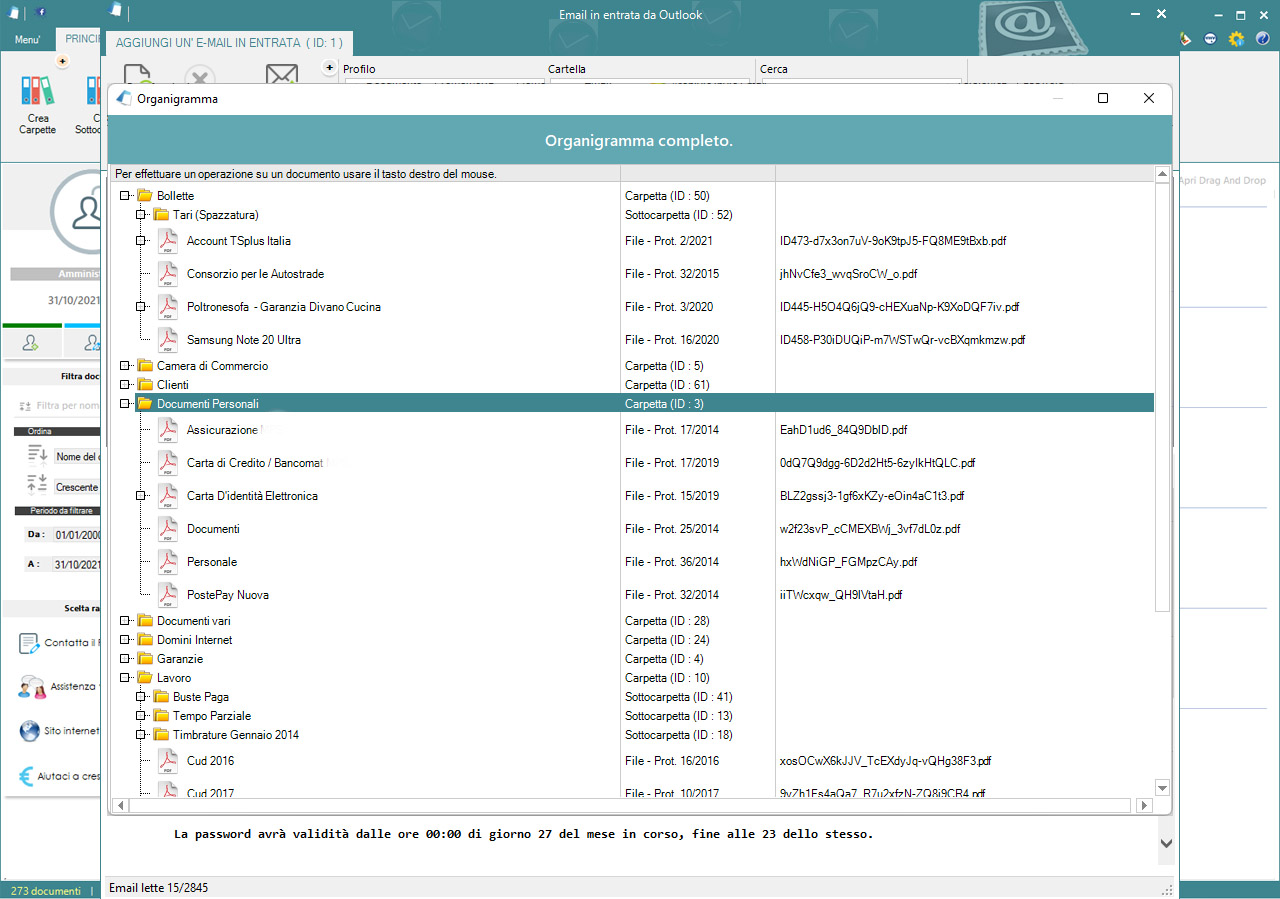1280x899 pixels.
Task: Select the AGGIUNGI UN' E-MAIL IN ENTRATA tab
Action: (229, 43)
